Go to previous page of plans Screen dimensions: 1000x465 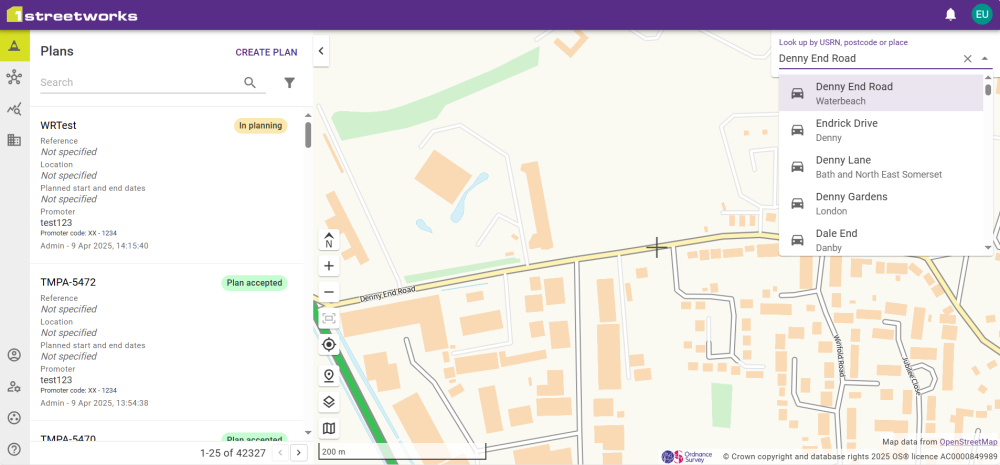tap(279, 453)
